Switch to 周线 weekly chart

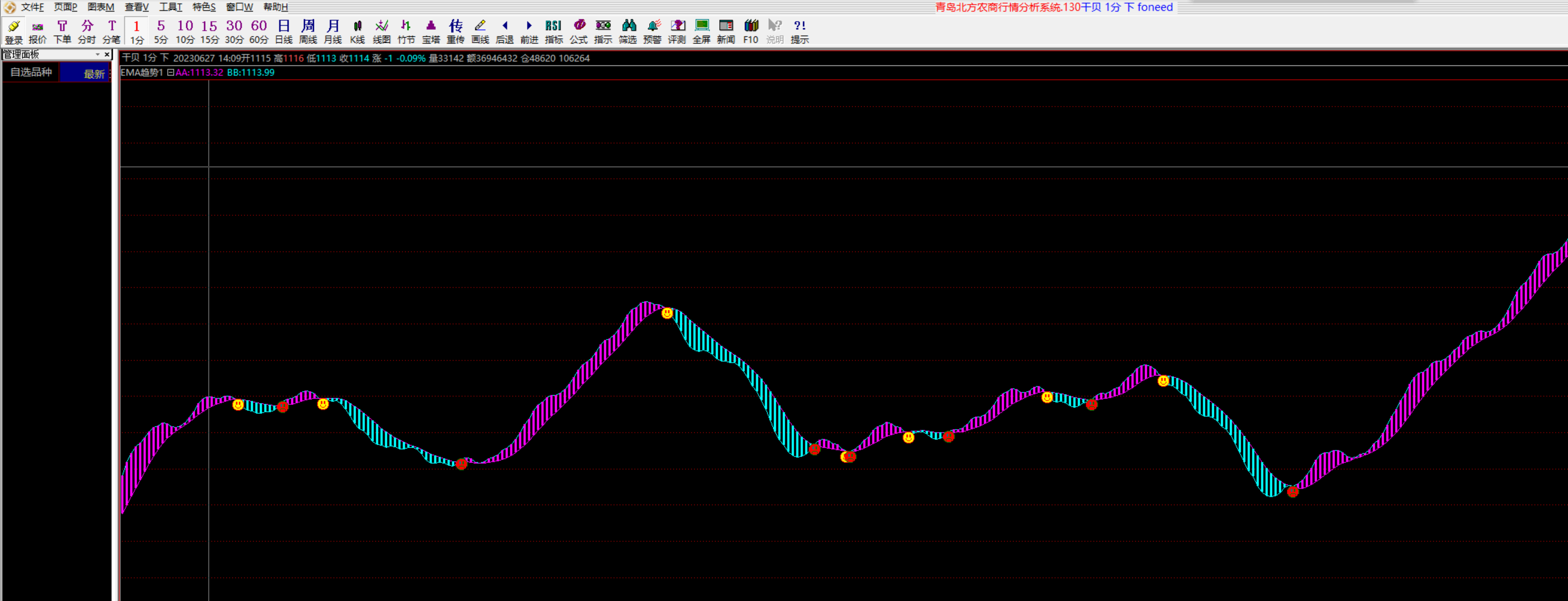(x=308, y=32)
